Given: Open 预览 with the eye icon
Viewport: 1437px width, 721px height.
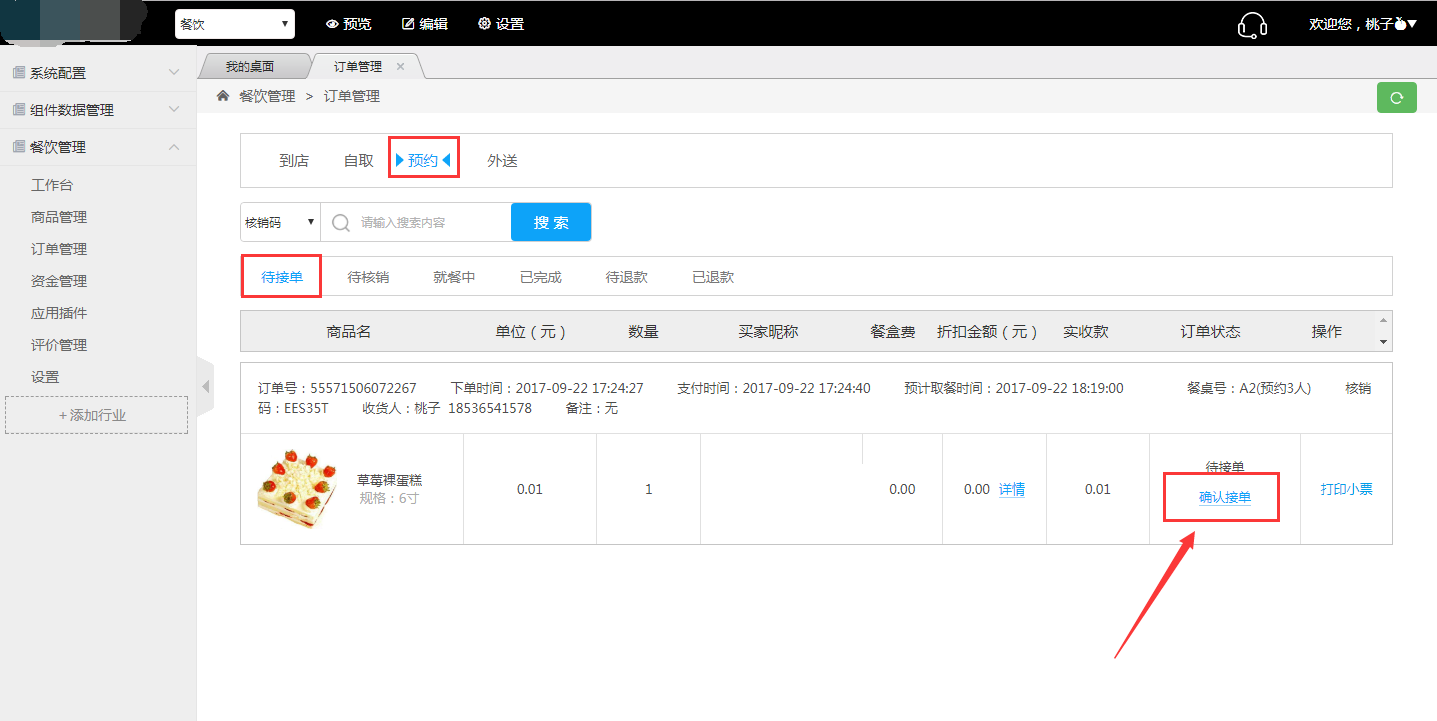Looking at the screenshot, I should (x=348, y=24).
